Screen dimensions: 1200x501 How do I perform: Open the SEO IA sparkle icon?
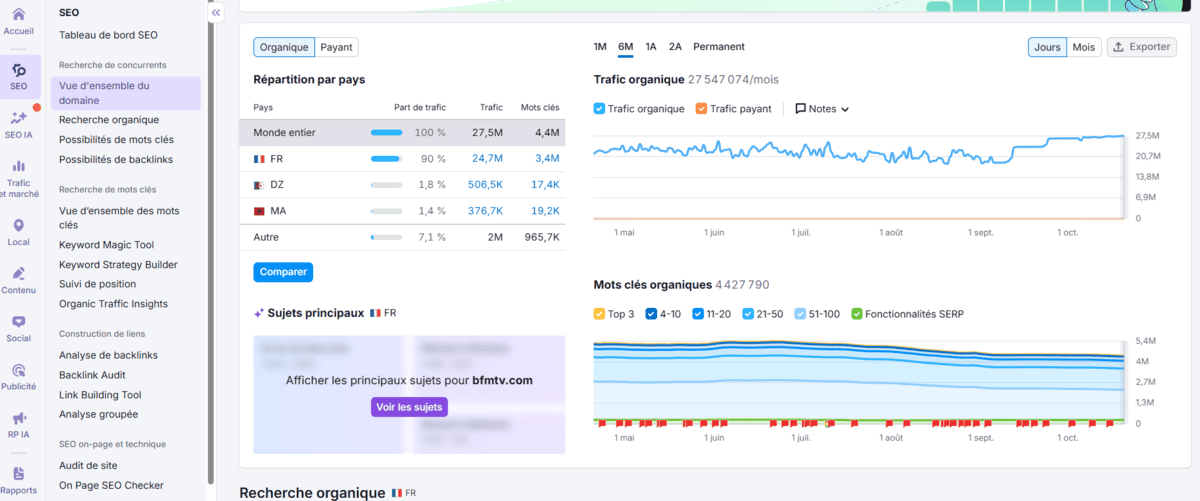[x=19, y=118]
